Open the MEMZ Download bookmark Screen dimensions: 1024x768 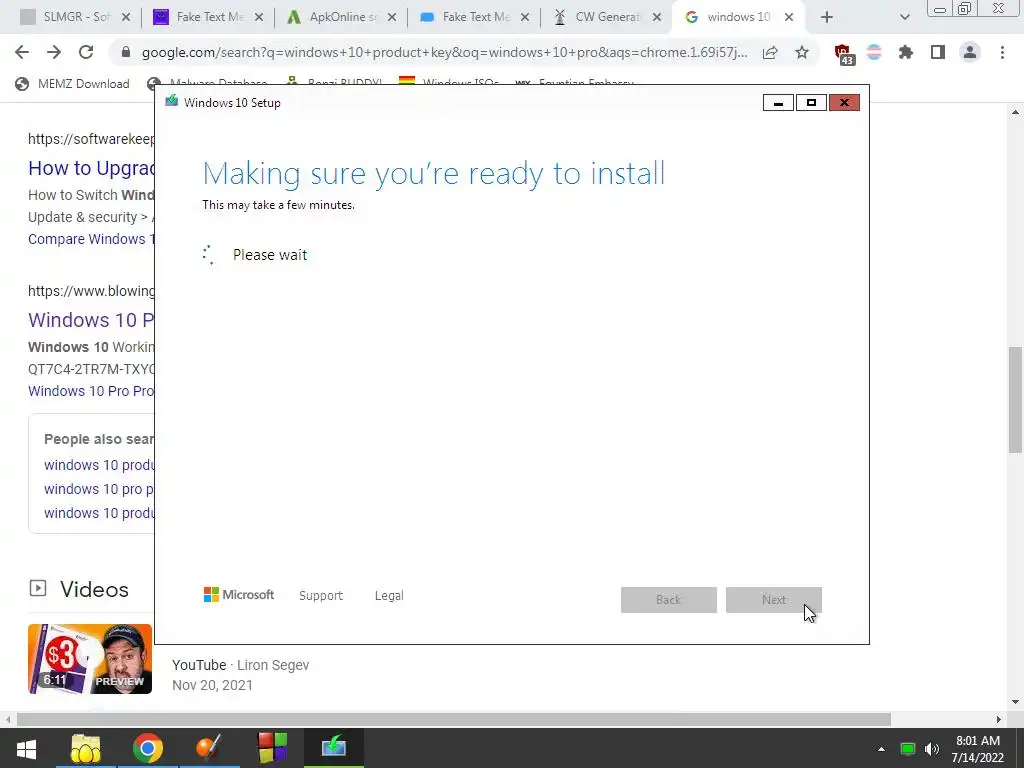coord(72,84)
